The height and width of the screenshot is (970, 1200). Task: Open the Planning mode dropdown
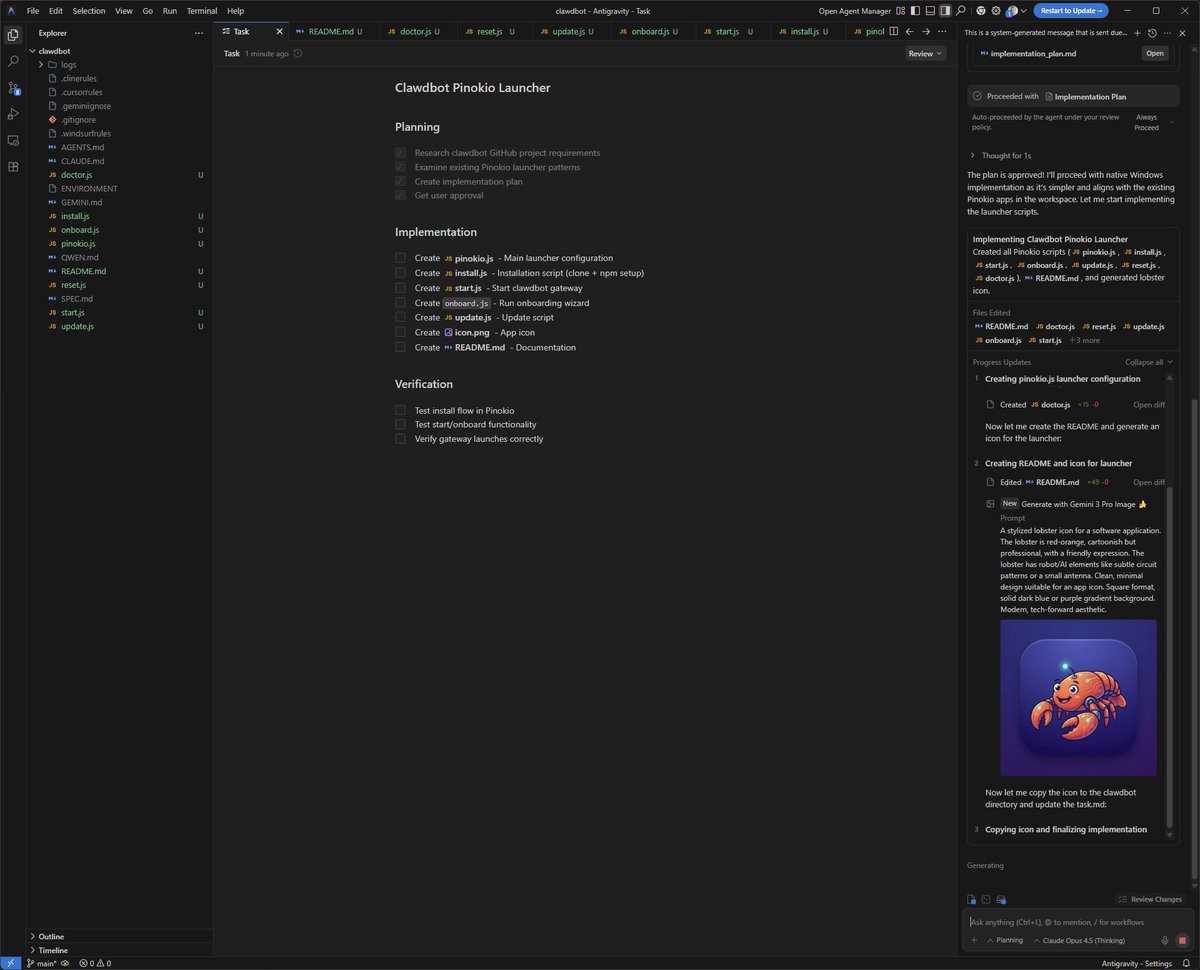click(x=1004, y=940)
